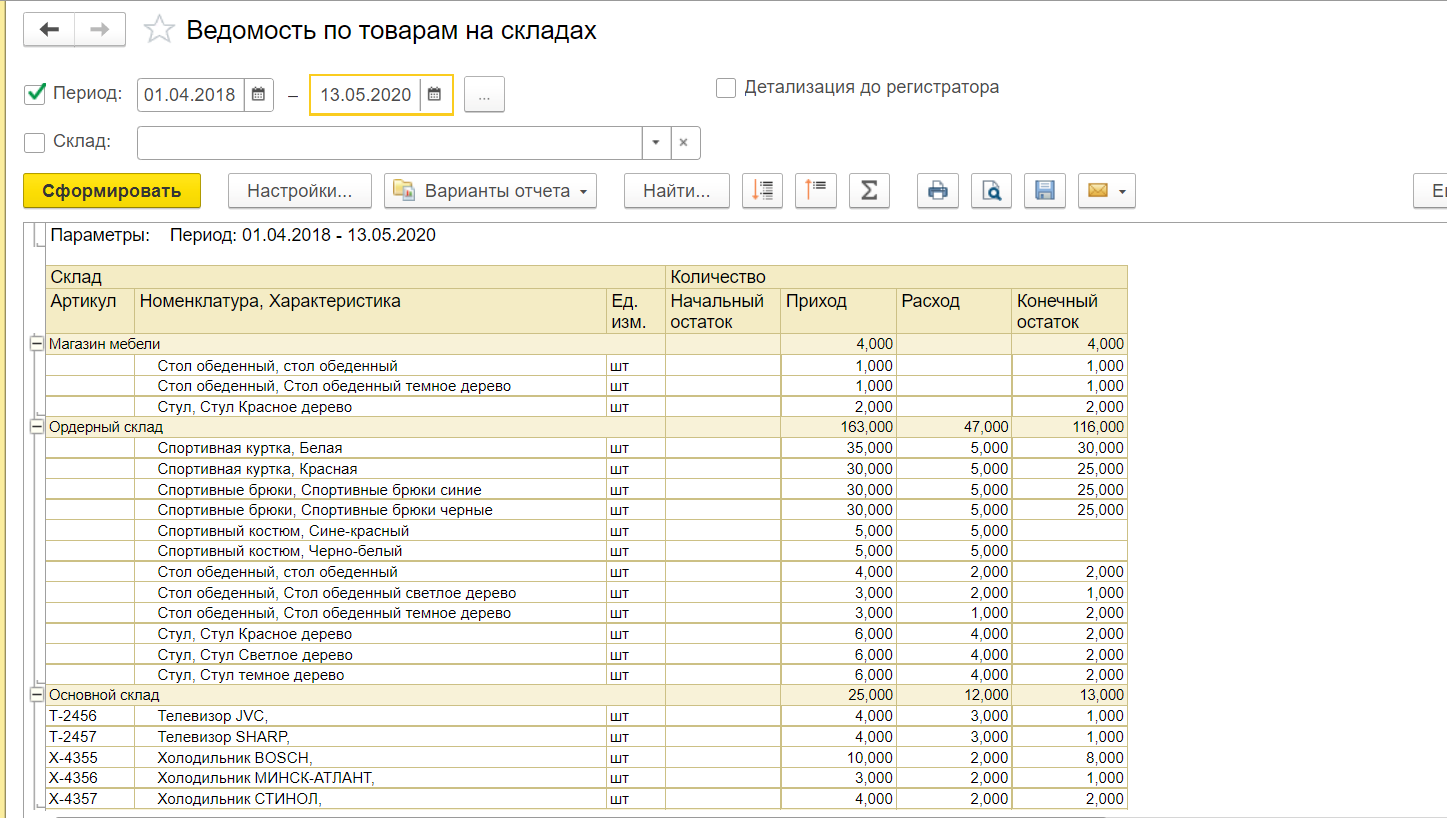Screen dimensions: 1447x818
Task: Click the collapse all groups icon
Action: point(816,190)
